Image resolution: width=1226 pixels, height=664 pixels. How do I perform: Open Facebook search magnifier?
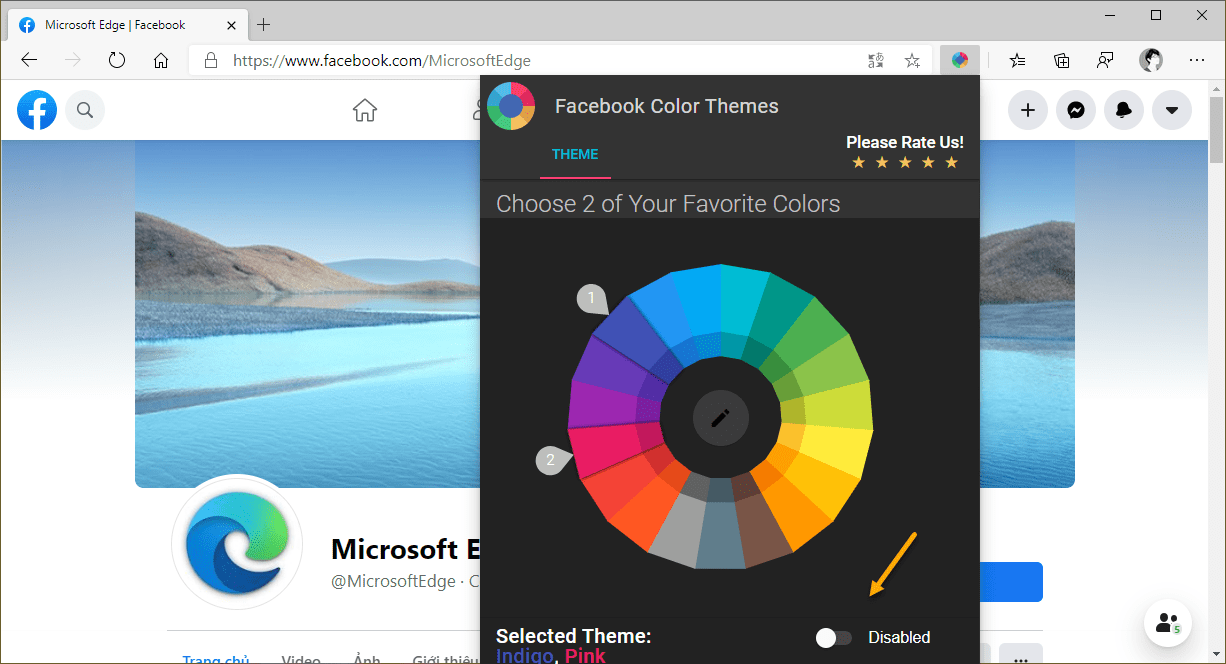[85, 110]
